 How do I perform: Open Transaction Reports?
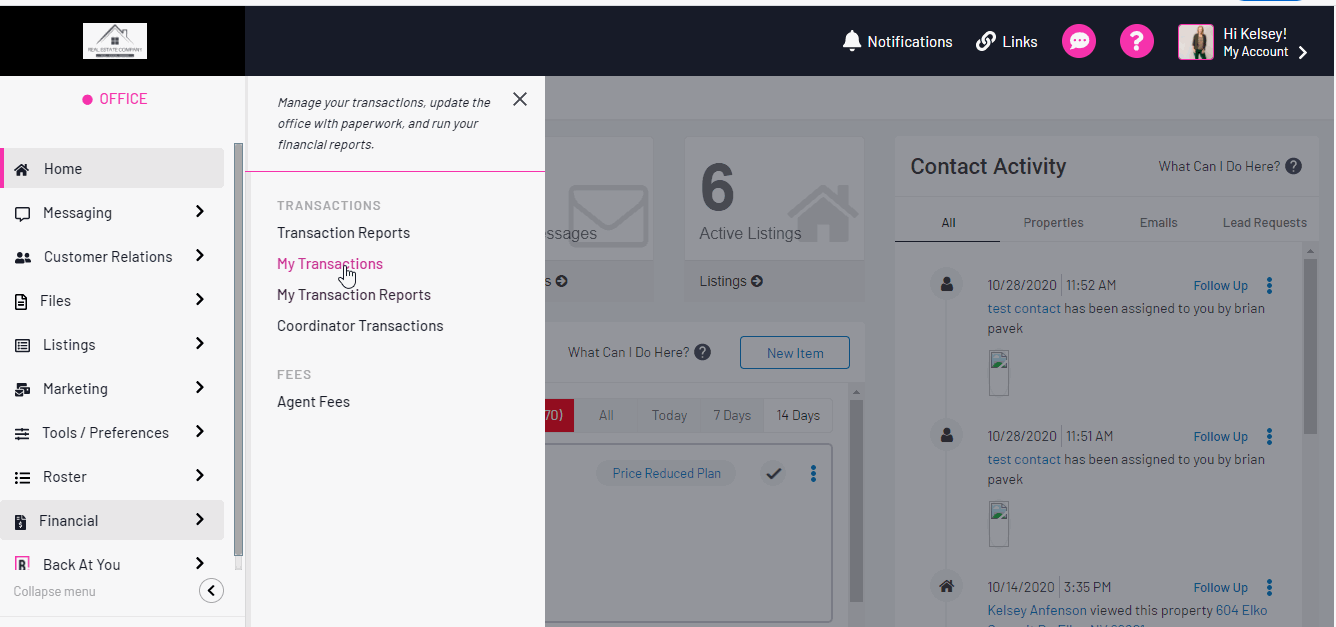[344, 233]
